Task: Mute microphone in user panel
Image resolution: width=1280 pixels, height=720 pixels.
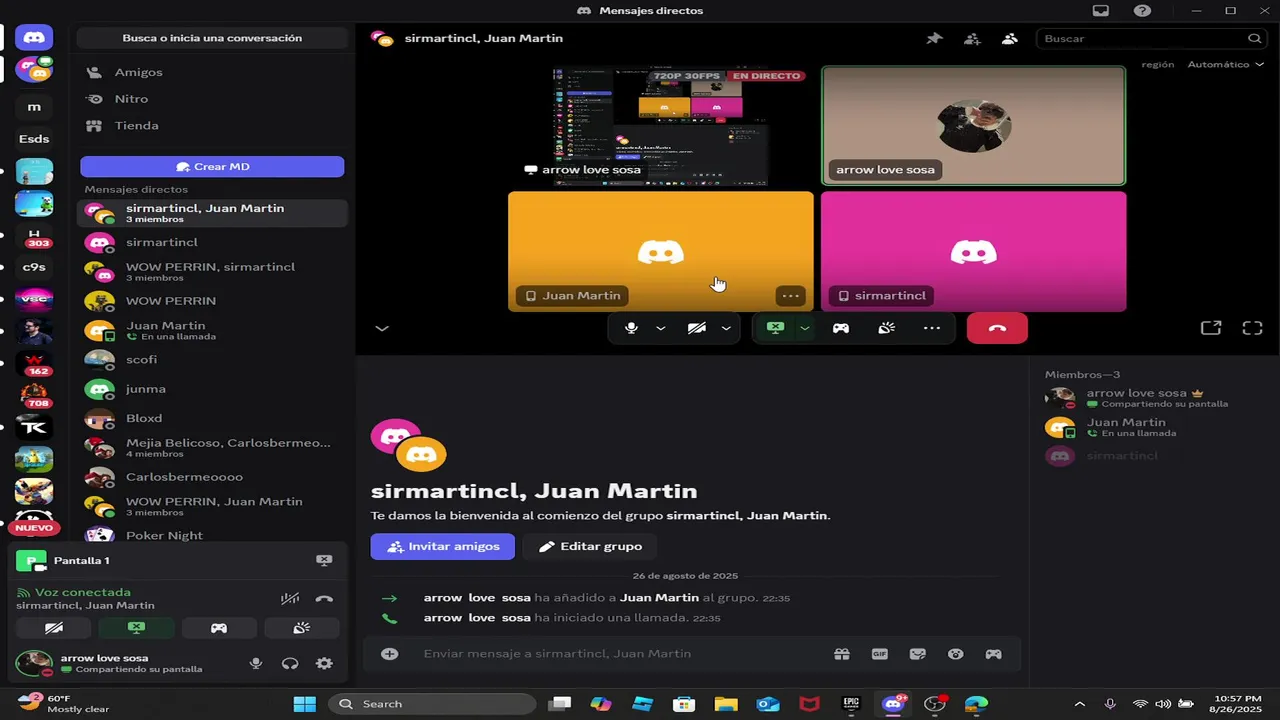Action: click(x=256, y=663)
